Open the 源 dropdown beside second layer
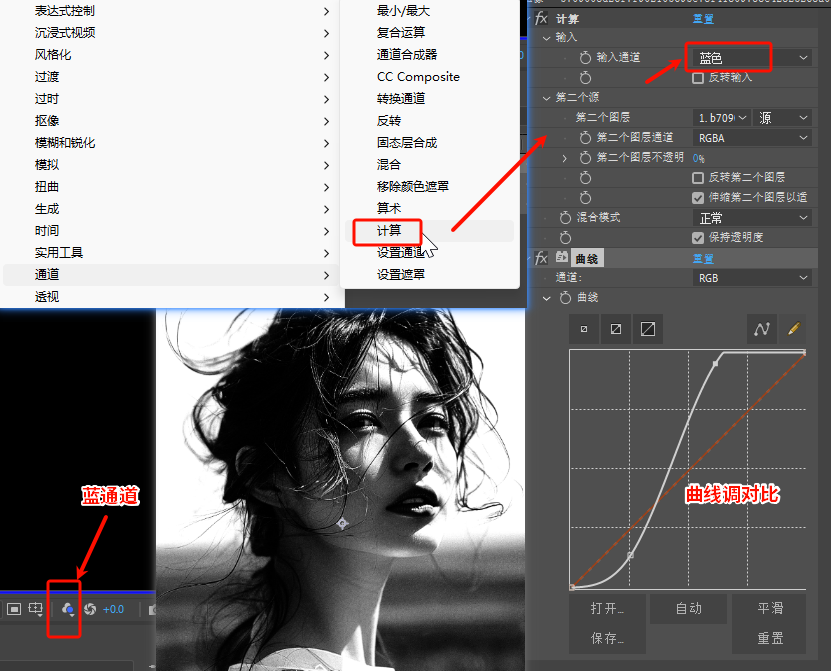The height and width of the screenshot is (671, 831). click(x=783, y=118)
